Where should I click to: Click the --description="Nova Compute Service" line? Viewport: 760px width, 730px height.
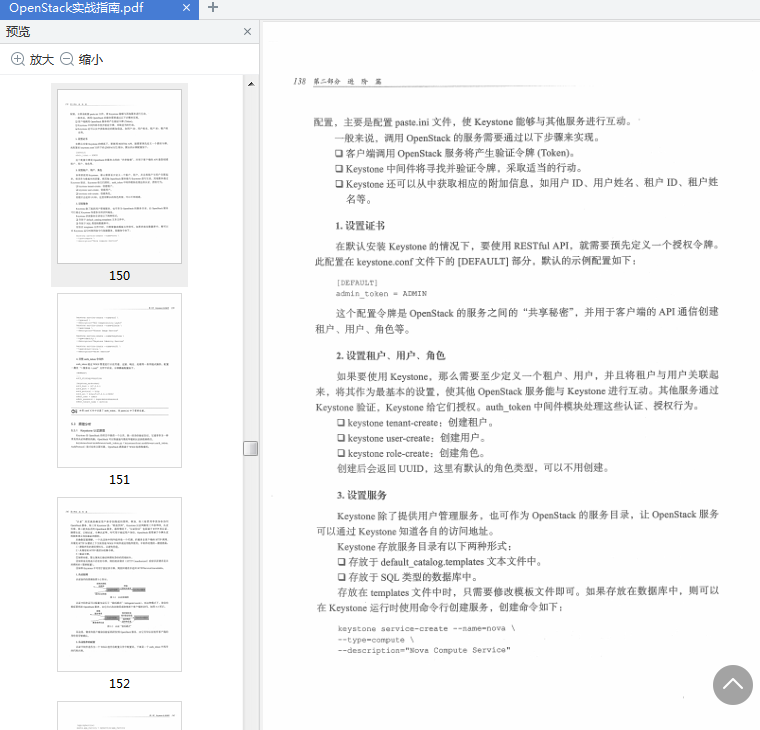point(424,651)
